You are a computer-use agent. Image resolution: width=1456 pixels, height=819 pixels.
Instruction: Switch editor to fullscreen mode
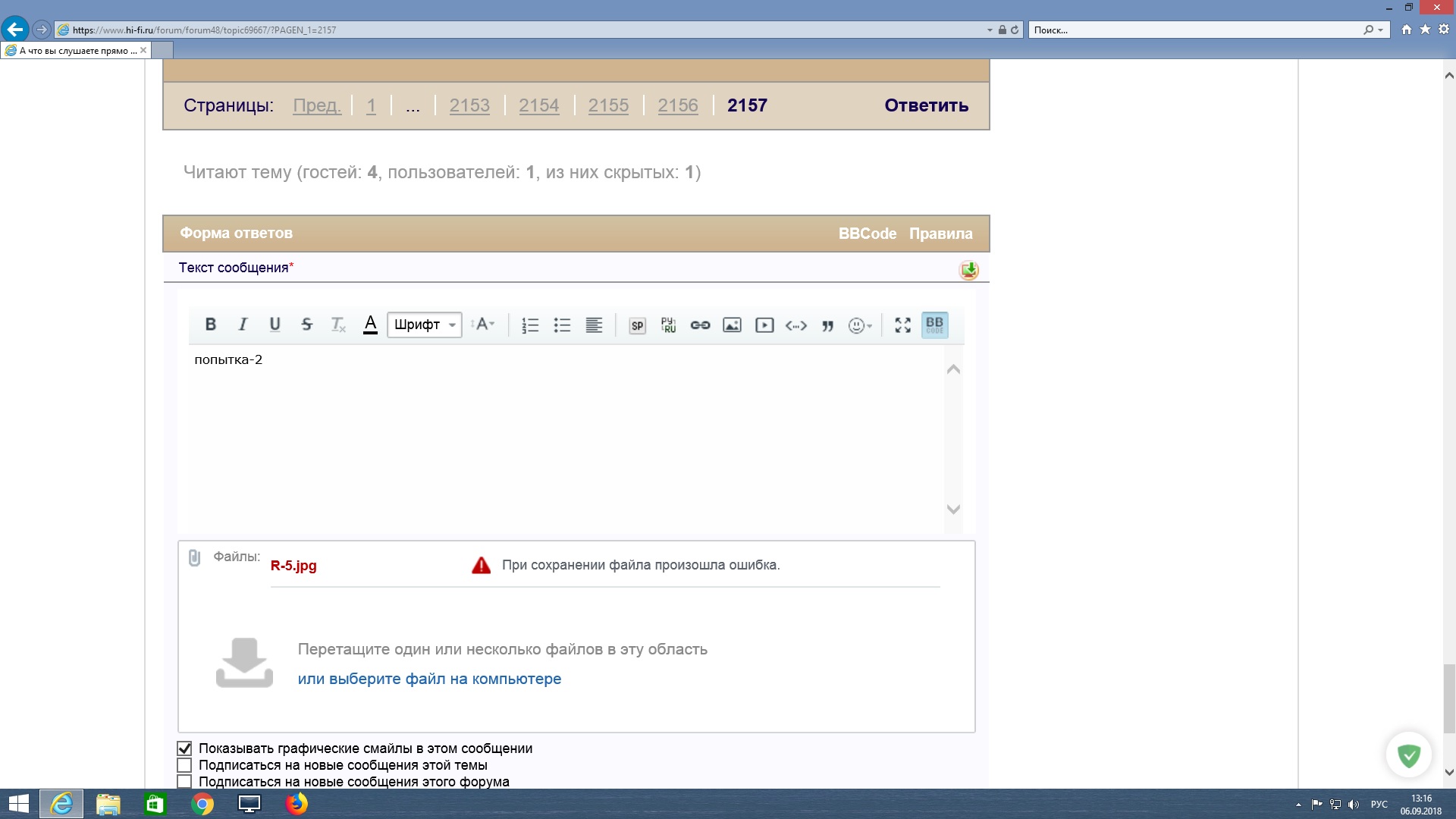(902, 325)
